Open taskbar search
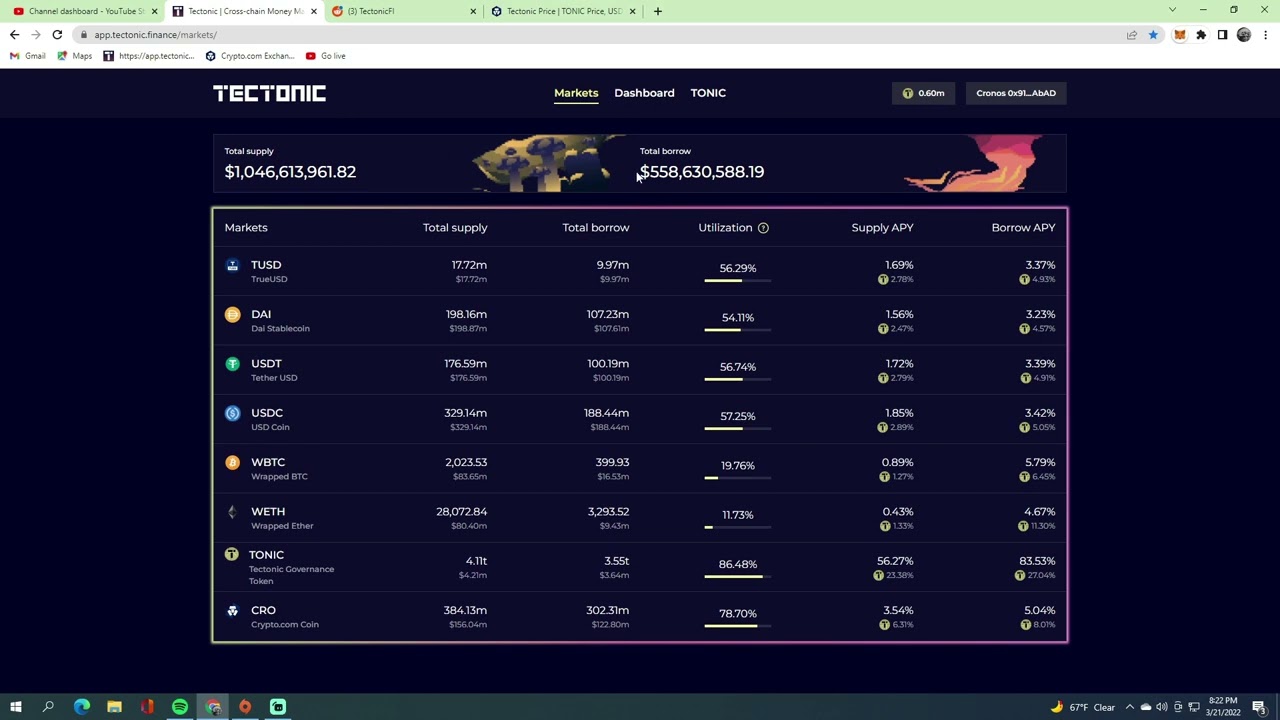The width and height of the screenshot is (1280, 720). point(48,707)
